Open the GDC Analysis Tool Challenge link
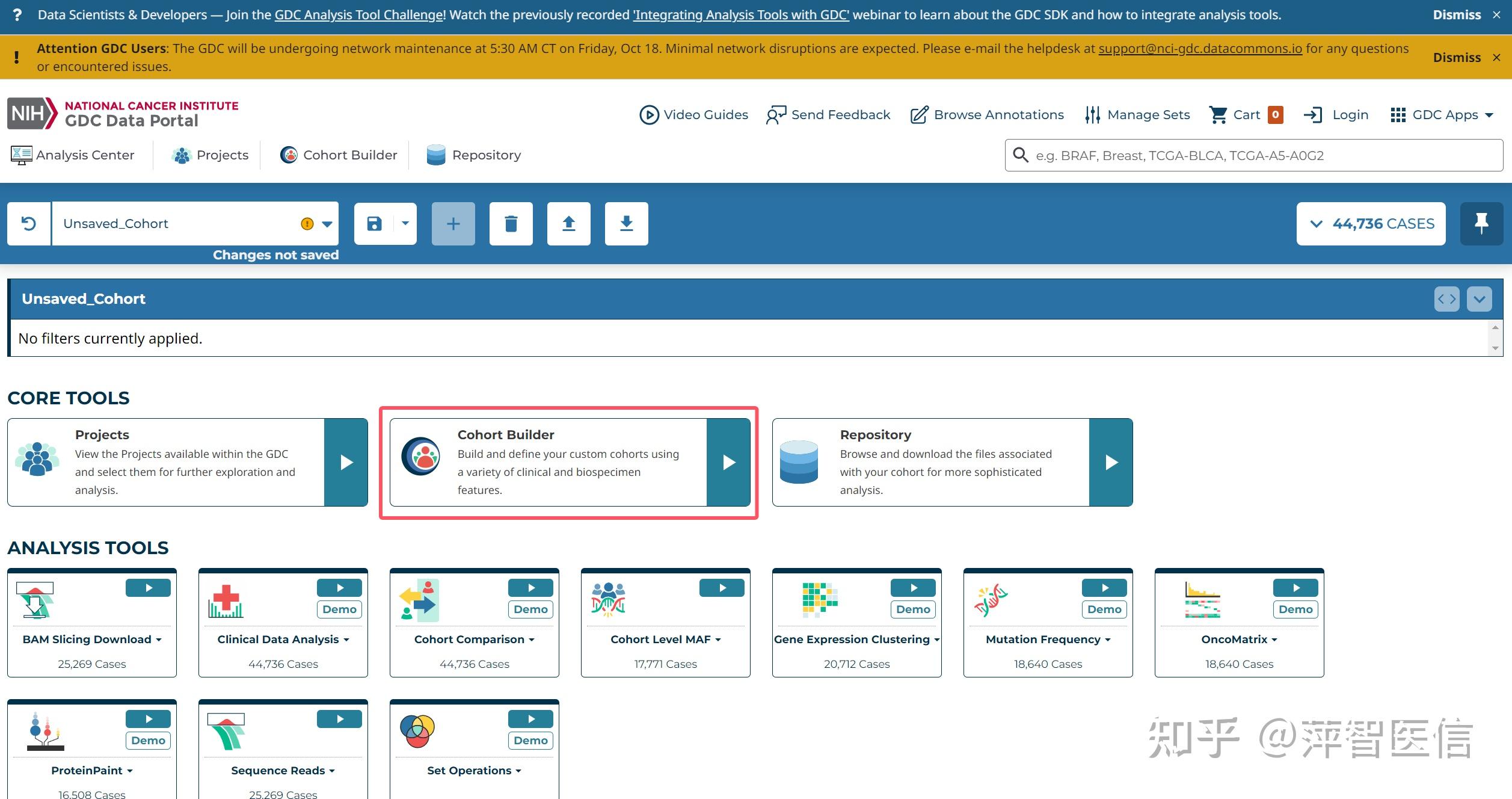This screenshot has width=1512, height=799. (x=358, y=15)
